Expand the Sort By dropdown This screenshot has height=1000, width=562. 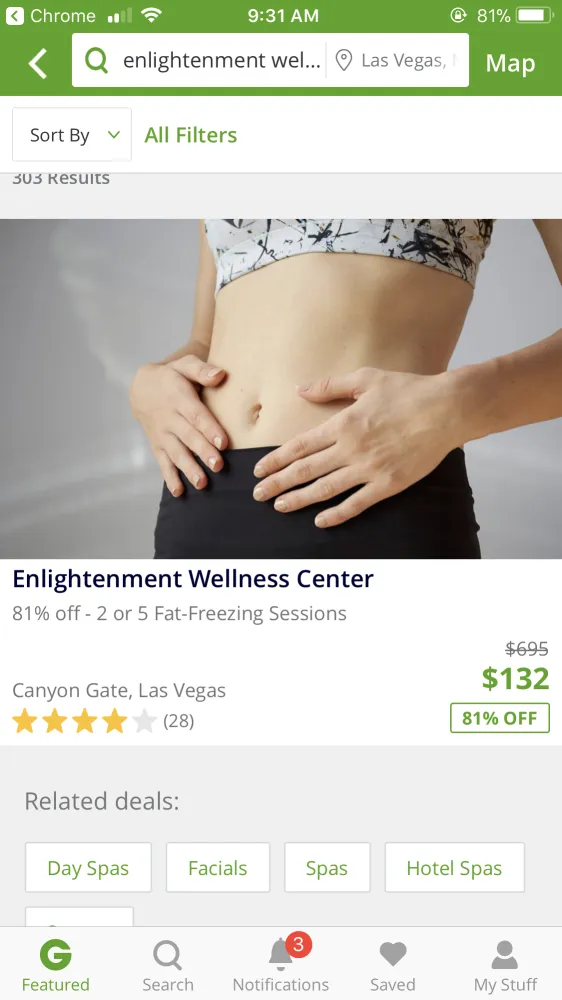coord(72,135)
